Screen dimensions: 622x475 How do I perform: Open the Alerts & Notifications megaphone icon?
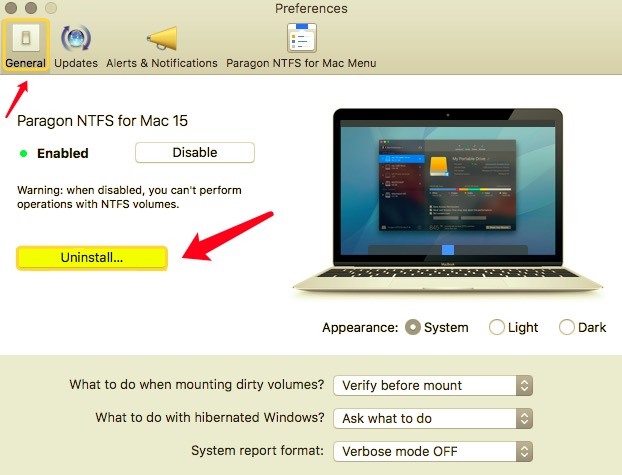(162, 38)
